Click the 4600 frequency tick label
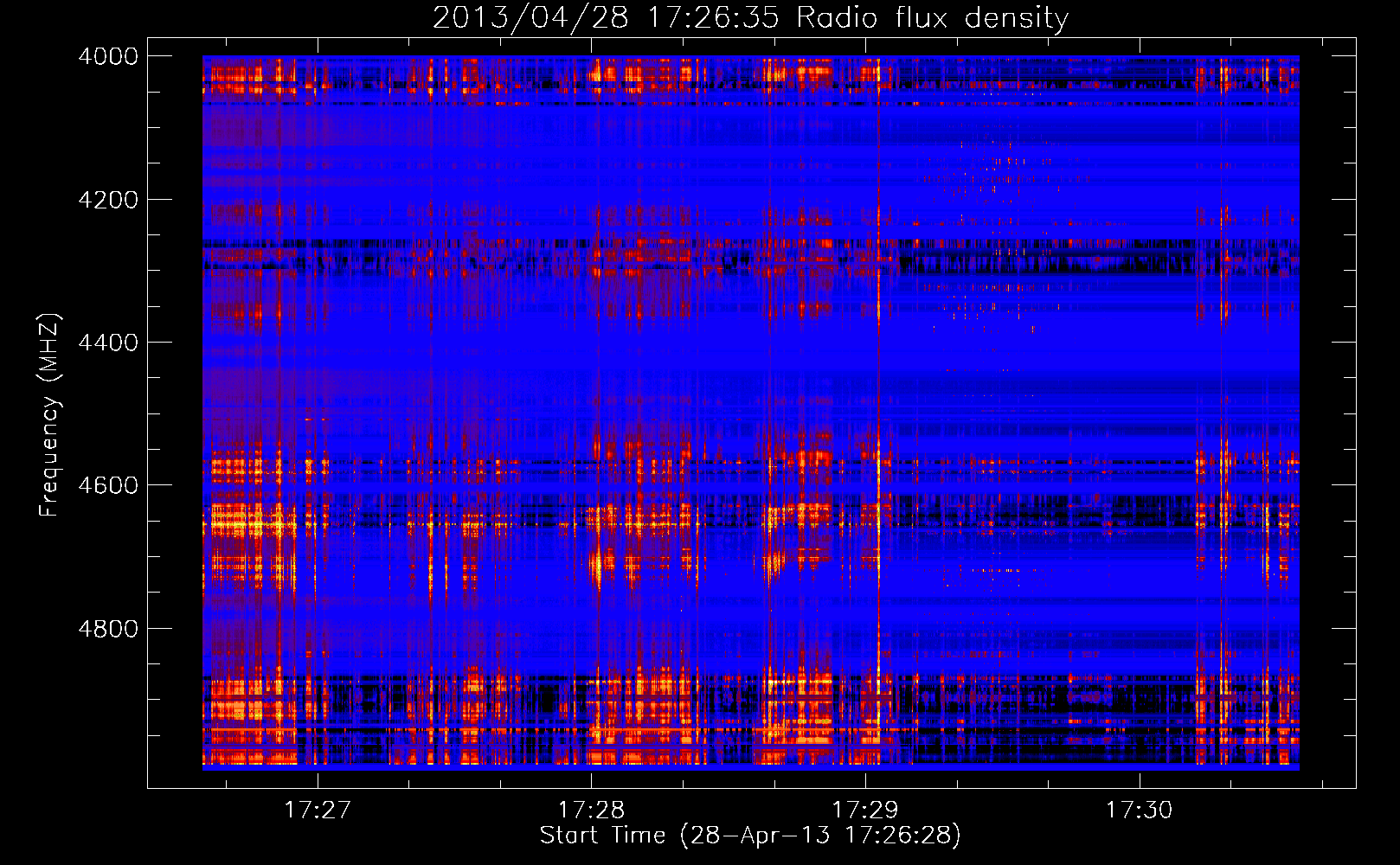The image size is (1400, 865). (108, 485)
